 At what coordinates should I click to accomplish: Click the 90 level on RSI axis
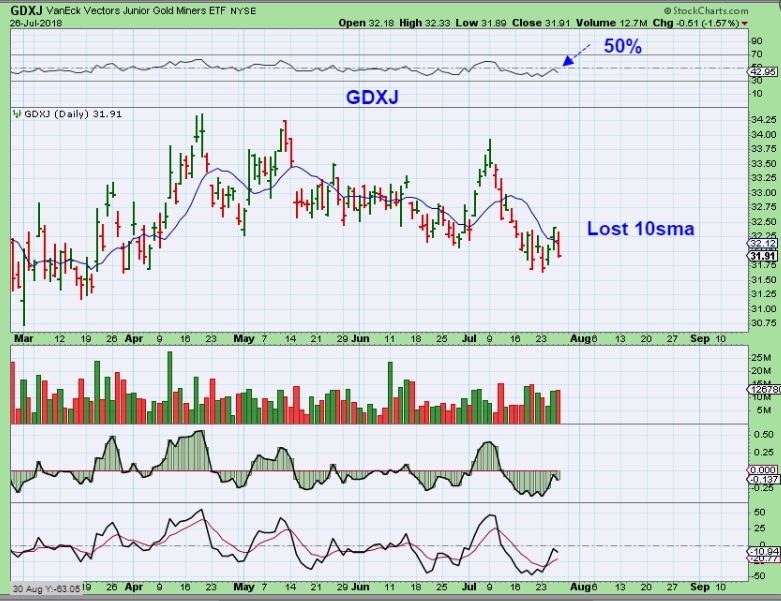click(757, 41)
